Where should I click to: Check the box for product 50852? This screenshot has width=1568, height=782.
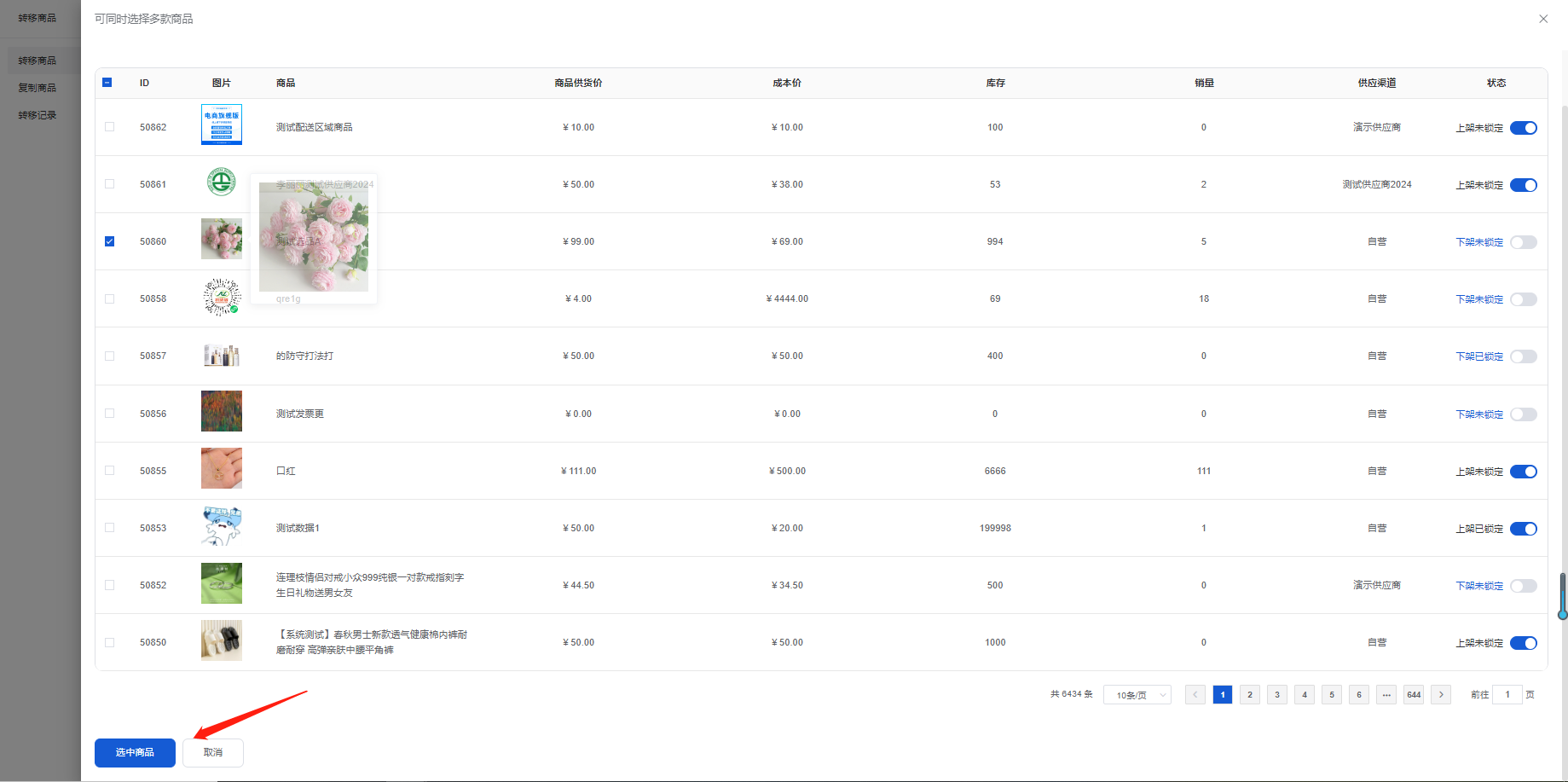109,585
